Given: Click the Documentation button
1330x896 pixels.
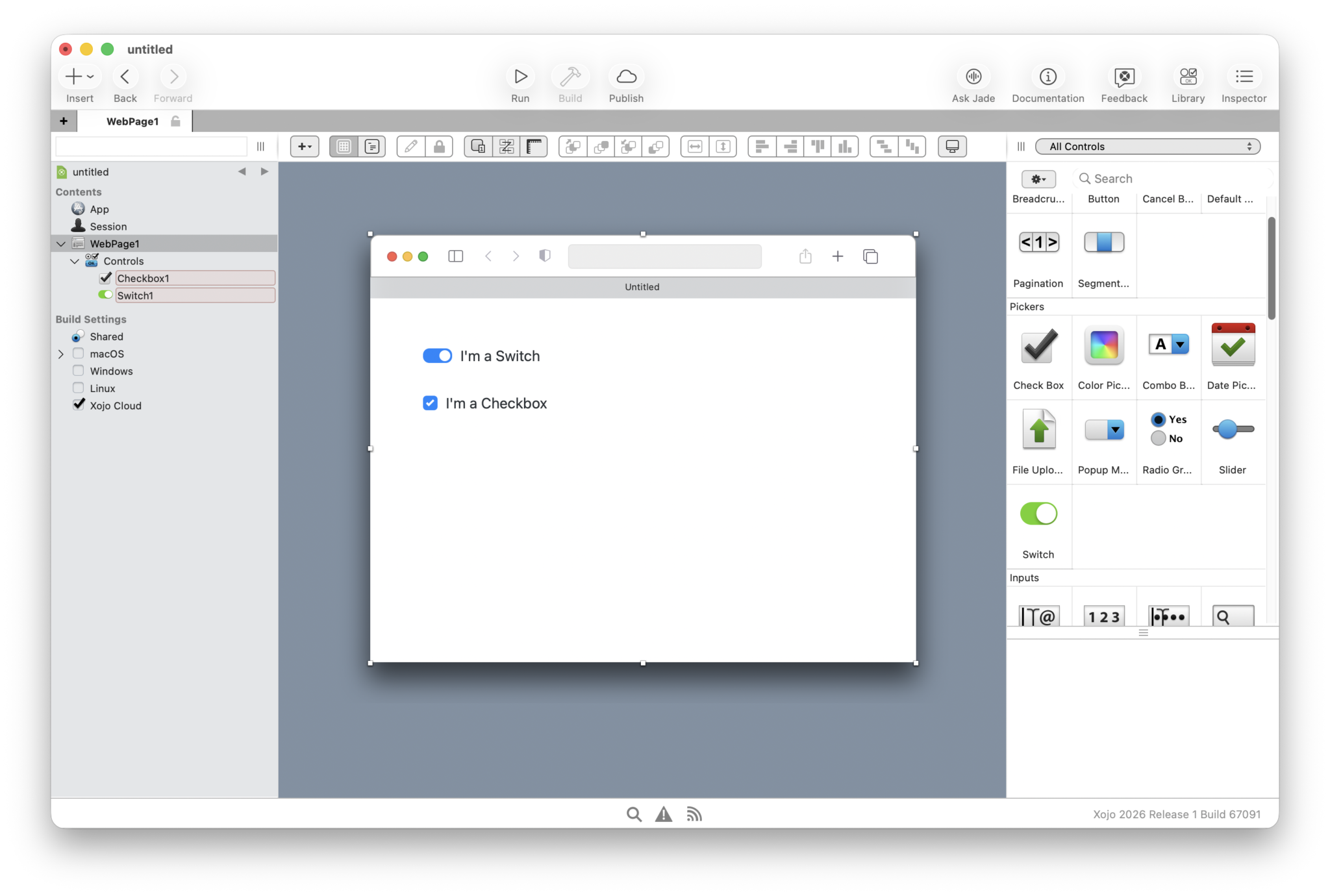Looking at the screenshot, I should 1048,77.
